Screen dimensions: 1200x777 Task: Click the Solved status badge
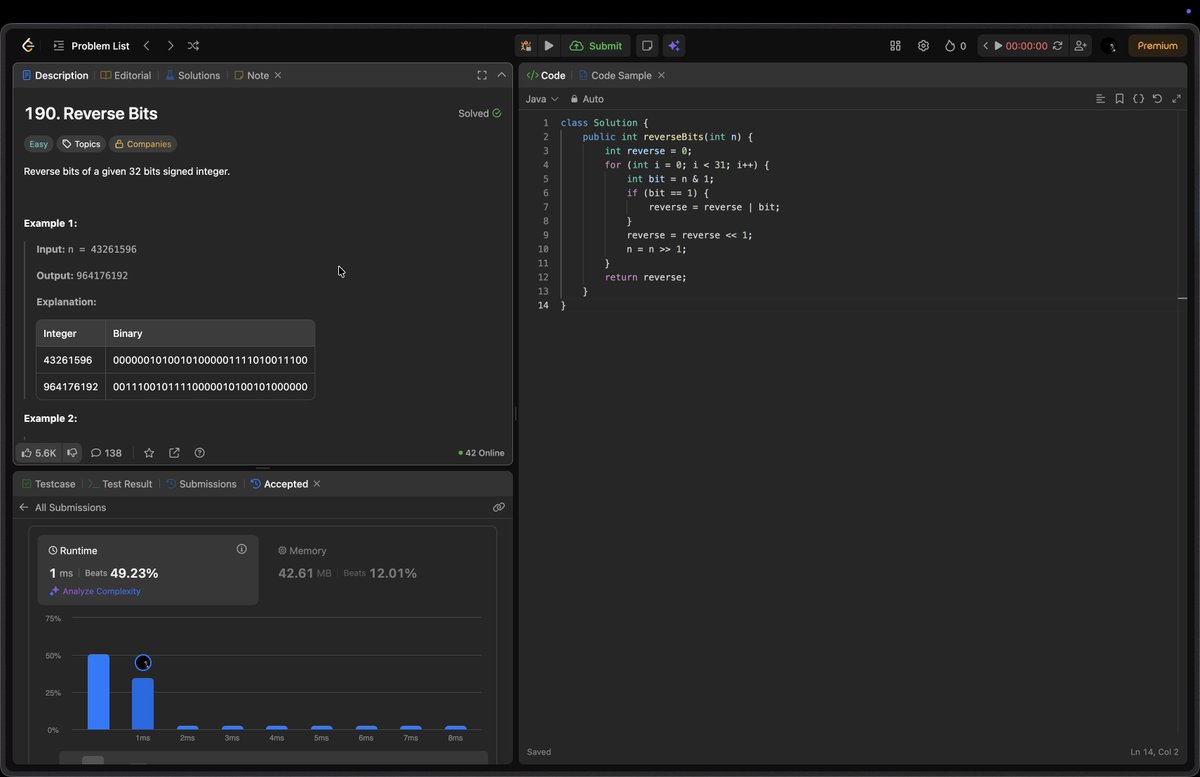tap(479, 114)
